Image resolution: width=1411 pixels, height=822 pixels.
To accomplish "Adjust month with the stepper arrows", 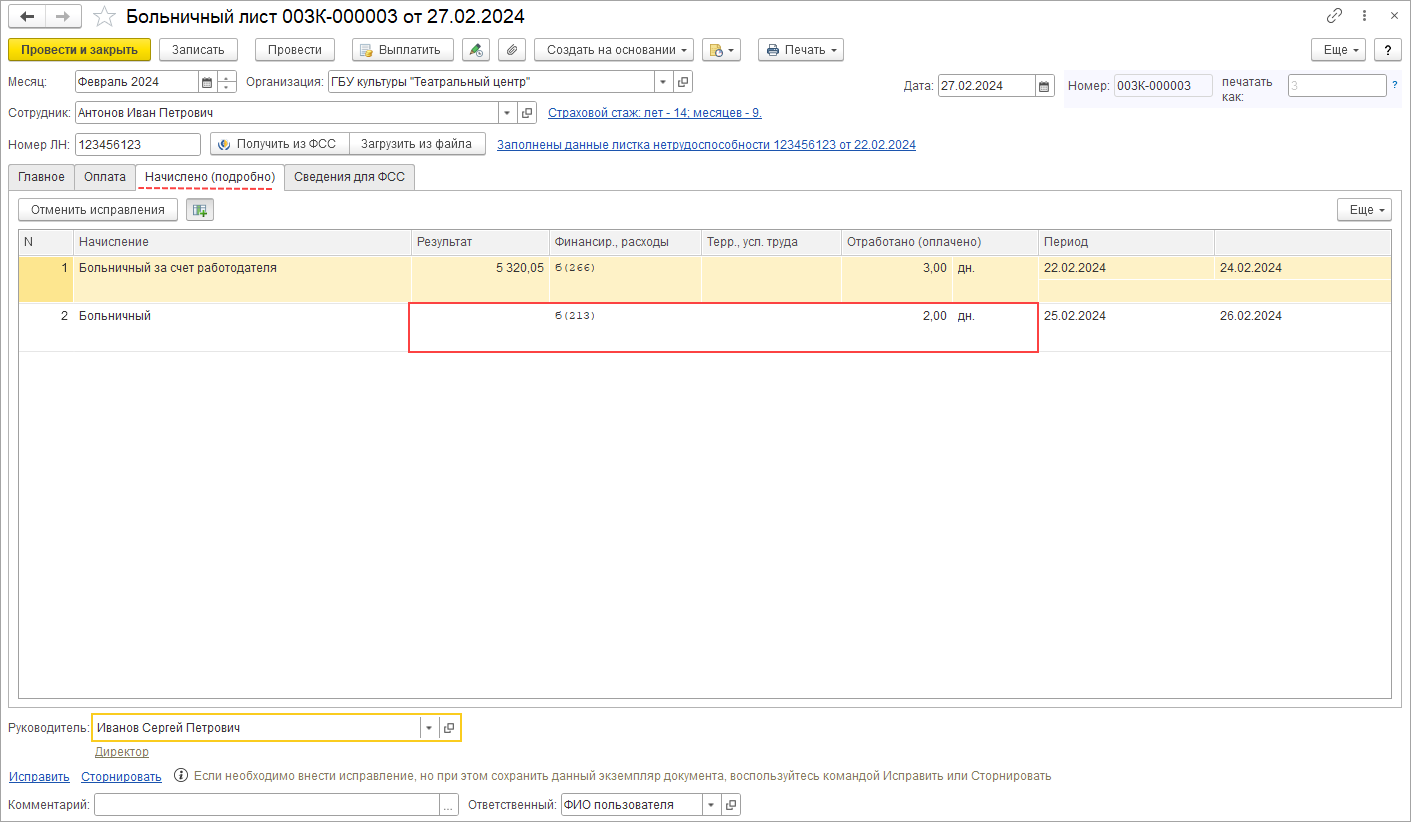I will coord(227,82).
